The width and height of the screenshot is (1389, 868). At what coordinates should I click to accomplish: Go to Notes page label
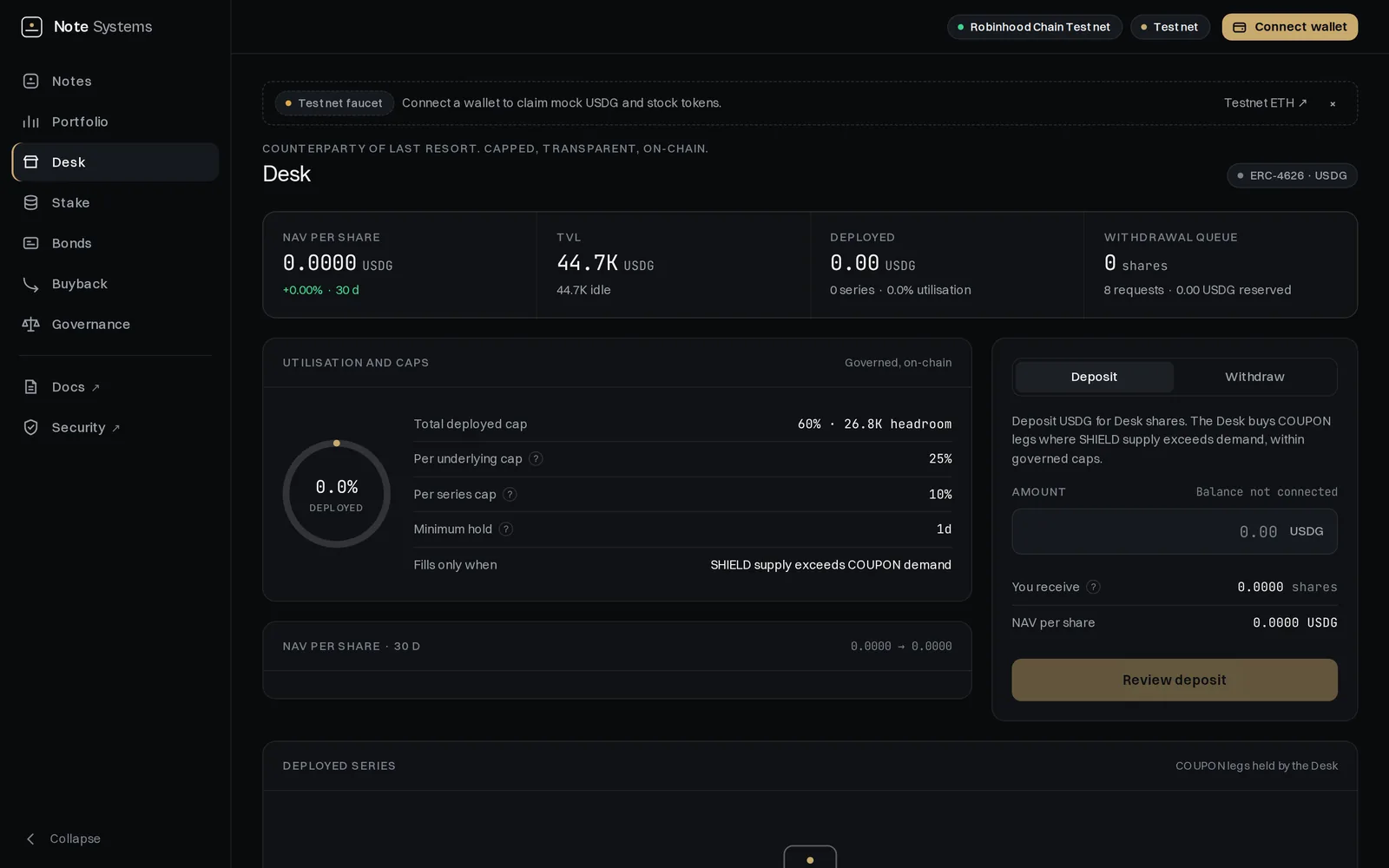point(72,81)
